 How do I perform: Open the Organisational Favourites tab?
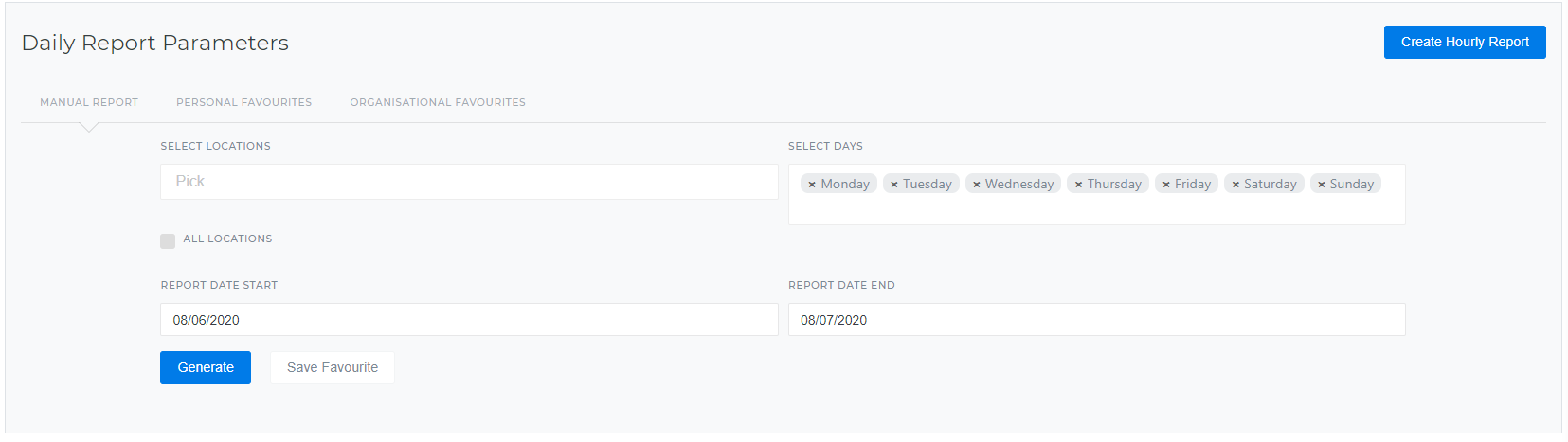[x=438, y=102]
